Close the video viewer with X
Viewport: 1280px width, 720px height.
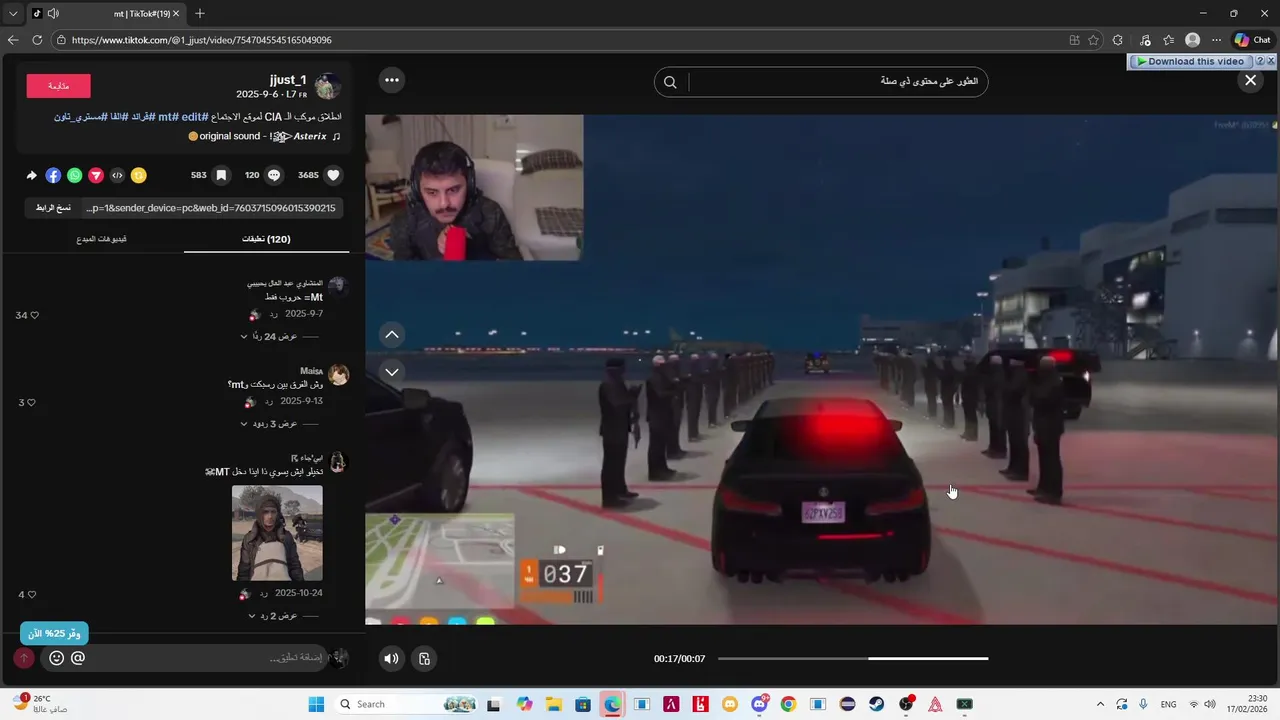click(x=1250, y=80)
